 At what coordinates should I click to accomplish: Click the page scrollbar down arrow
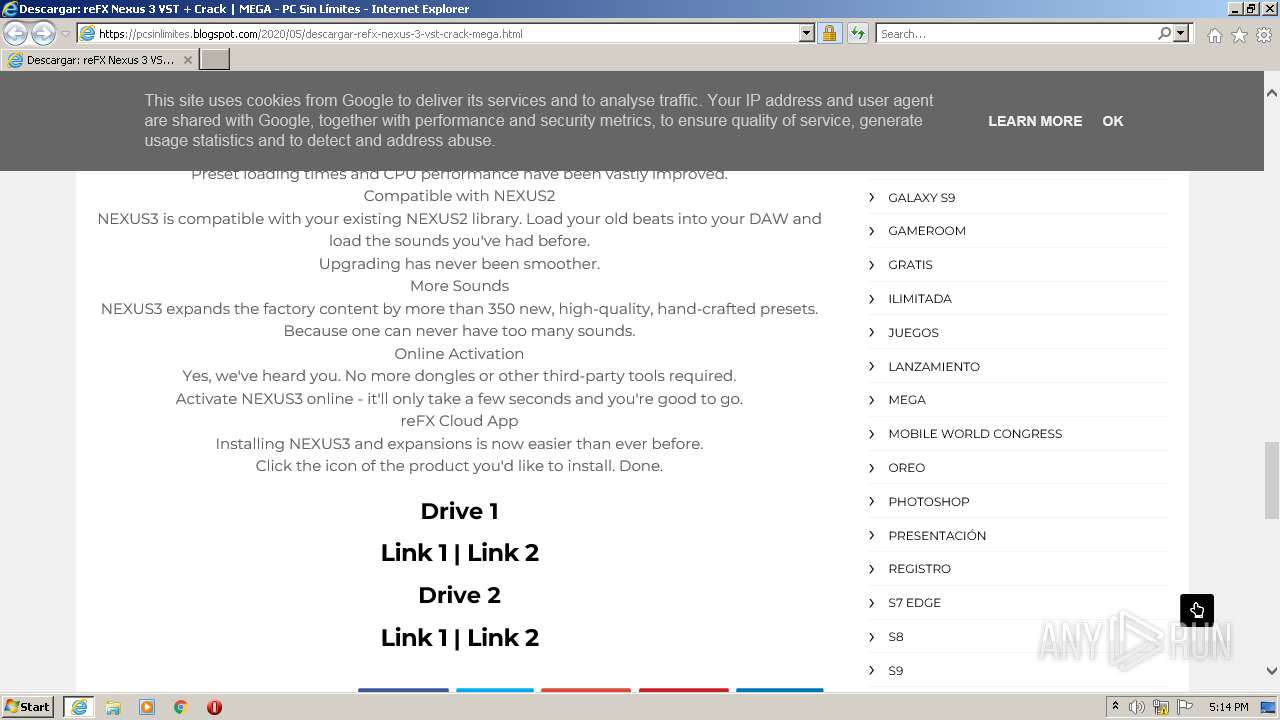pyautogui.click(x=1272, y=671)
